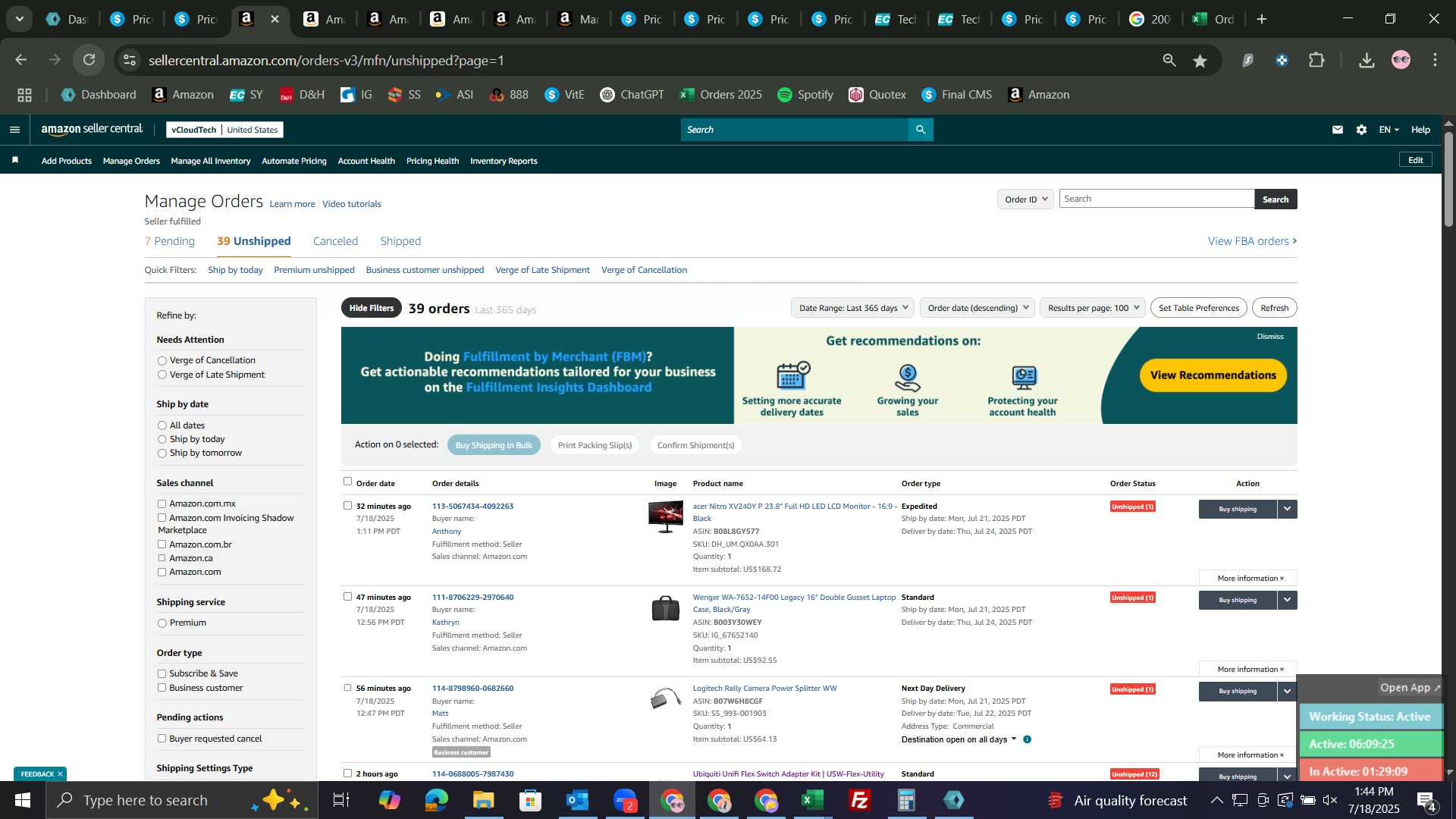The height and width of the screenshot is (819, 1456).
Task: Select the Ship by today radio option
Action: point(162,440)
